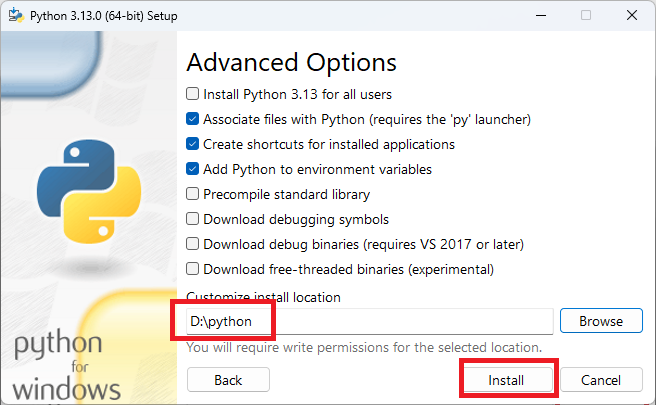Cancel the Python setup
656x405 pixels.
pos(601,380)
